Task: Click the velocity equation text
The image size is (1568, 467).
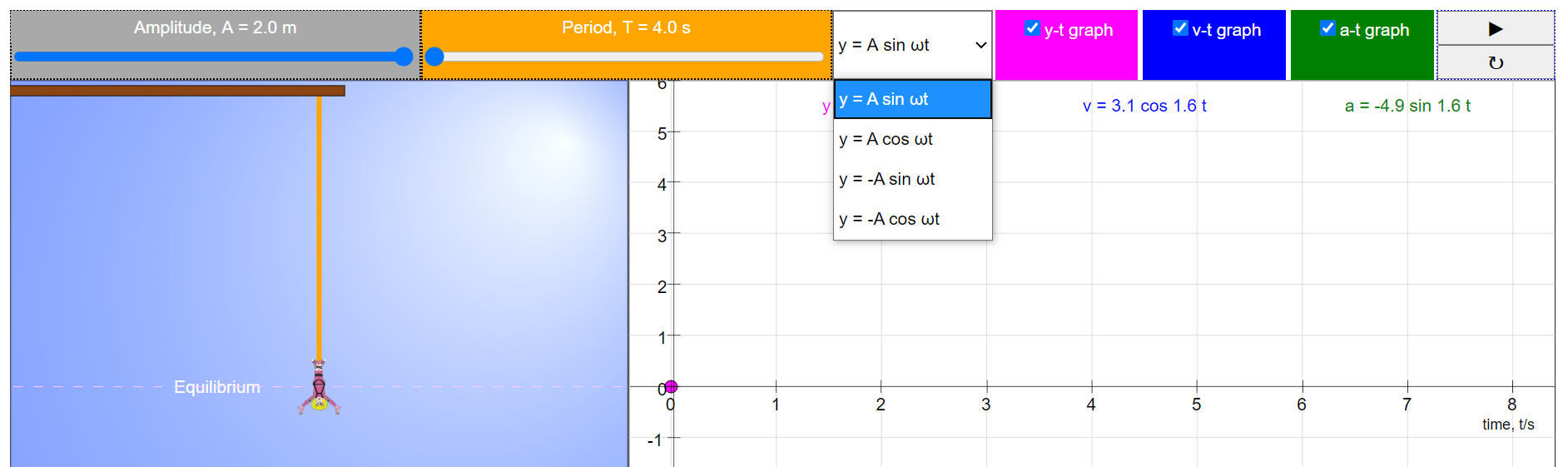Action: 1144,106
